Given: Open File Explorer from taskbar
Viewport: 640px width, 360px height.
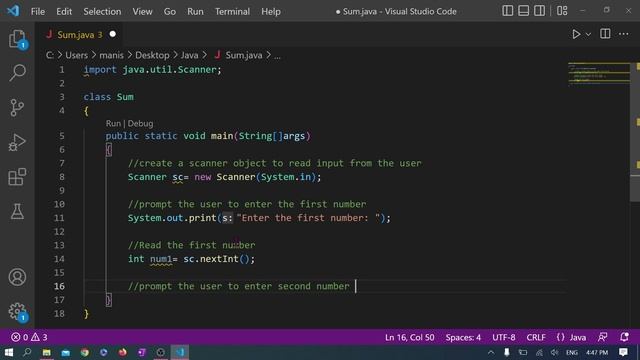Looking at the screenshot, I should 47,352.
